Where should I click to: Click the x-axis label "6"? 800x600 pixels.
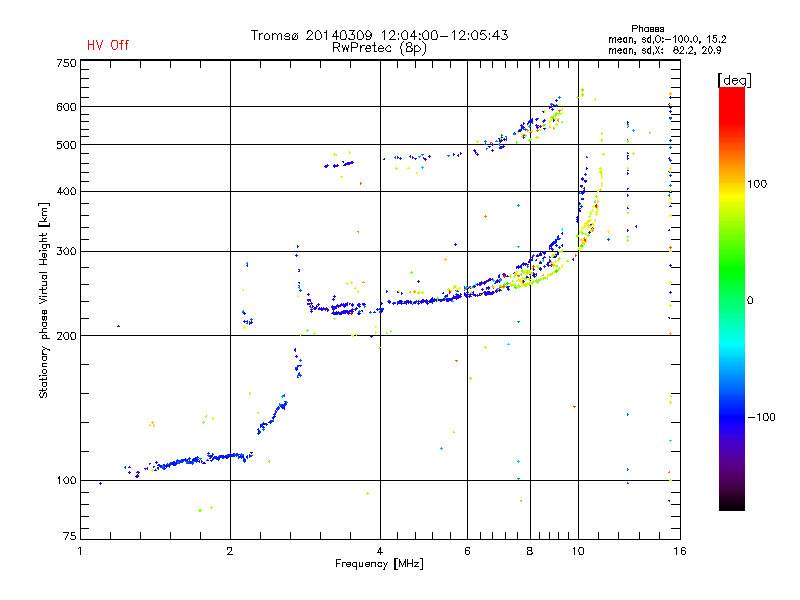pos(467,551)
